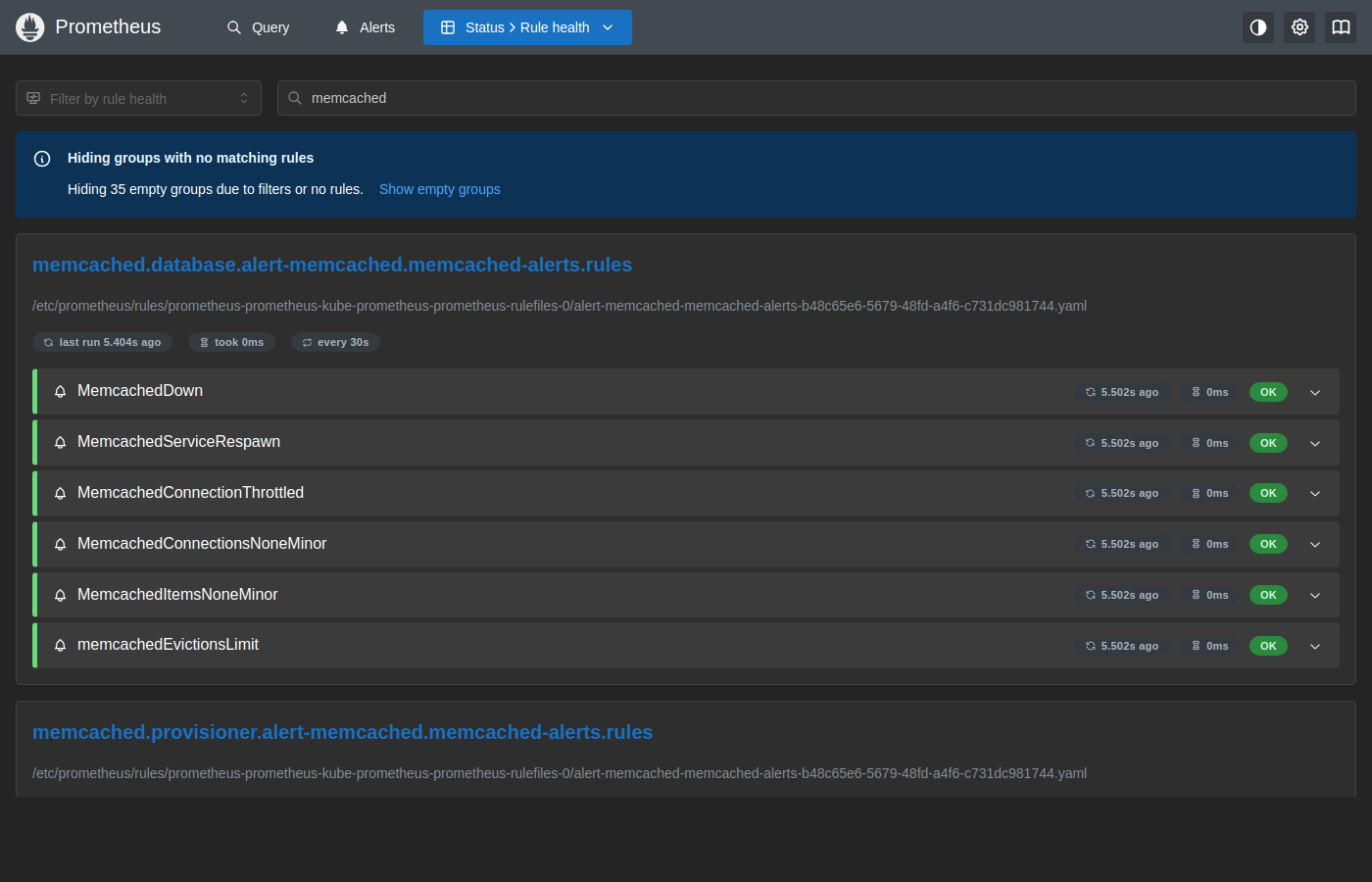
Task: Click the MemcachedDown rule name
Action: tap(140, 391)
